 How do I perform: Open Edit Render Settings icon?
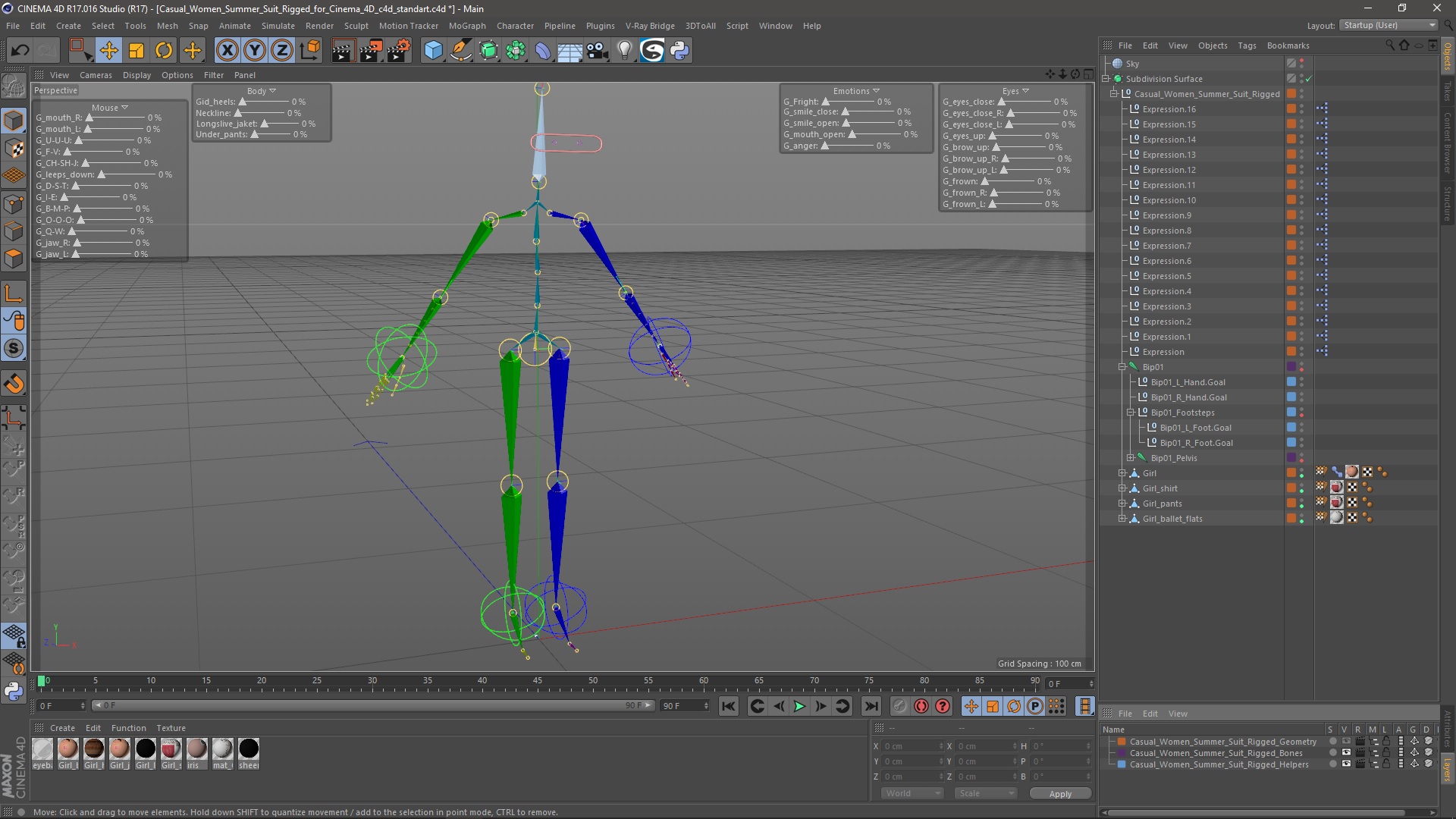click(x=399, y=51)
